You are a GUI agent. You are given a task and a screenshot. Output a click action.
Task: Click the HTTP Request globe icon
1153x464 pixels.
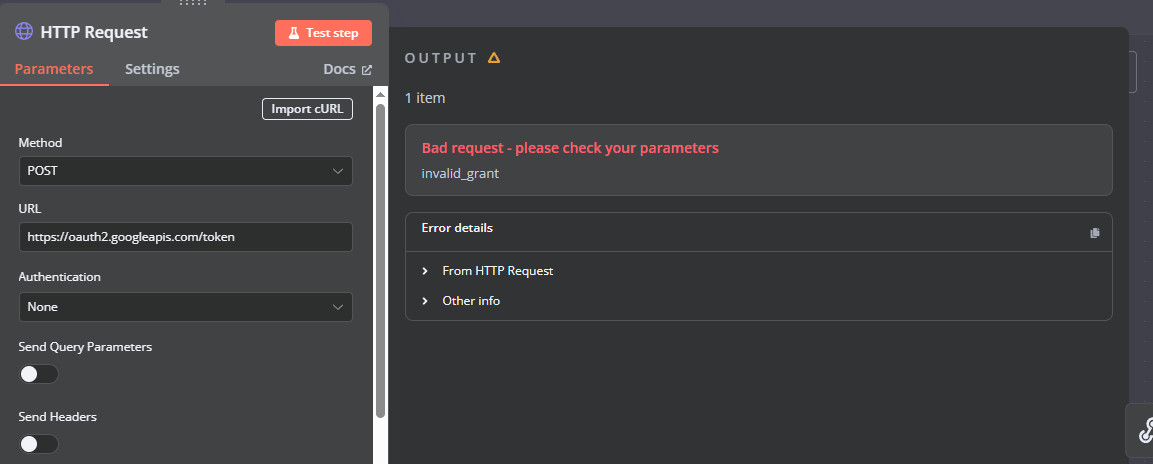point(24,32)
